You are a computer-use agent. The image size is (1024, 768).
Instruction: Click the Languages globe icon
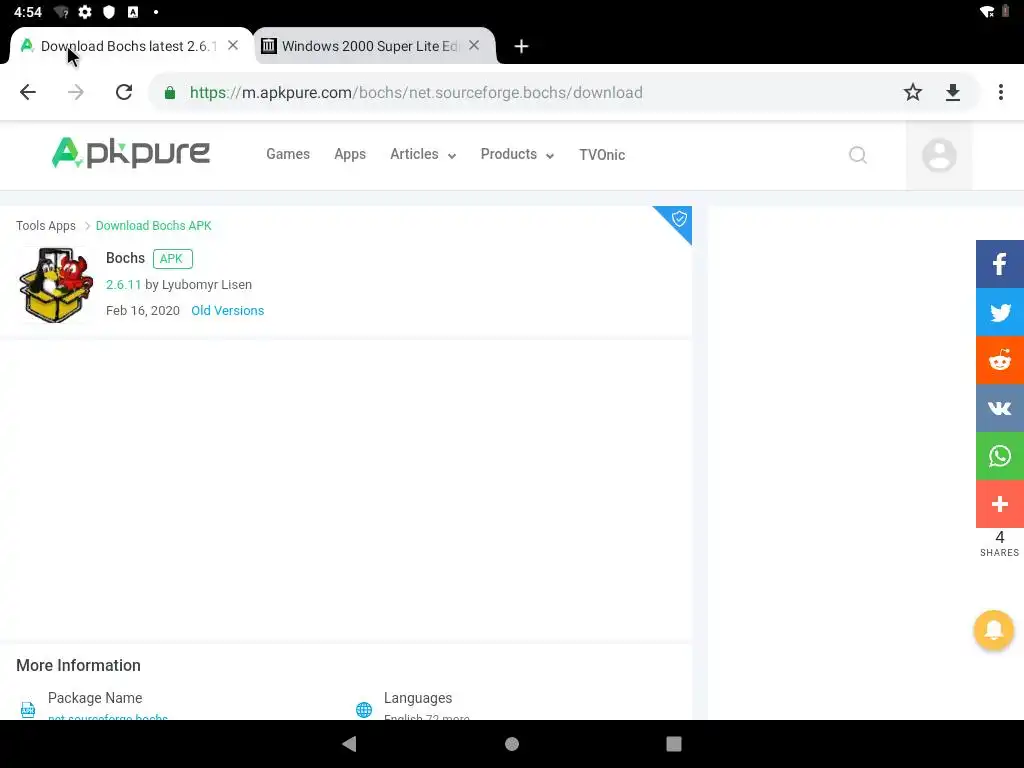tap(364, 709)
